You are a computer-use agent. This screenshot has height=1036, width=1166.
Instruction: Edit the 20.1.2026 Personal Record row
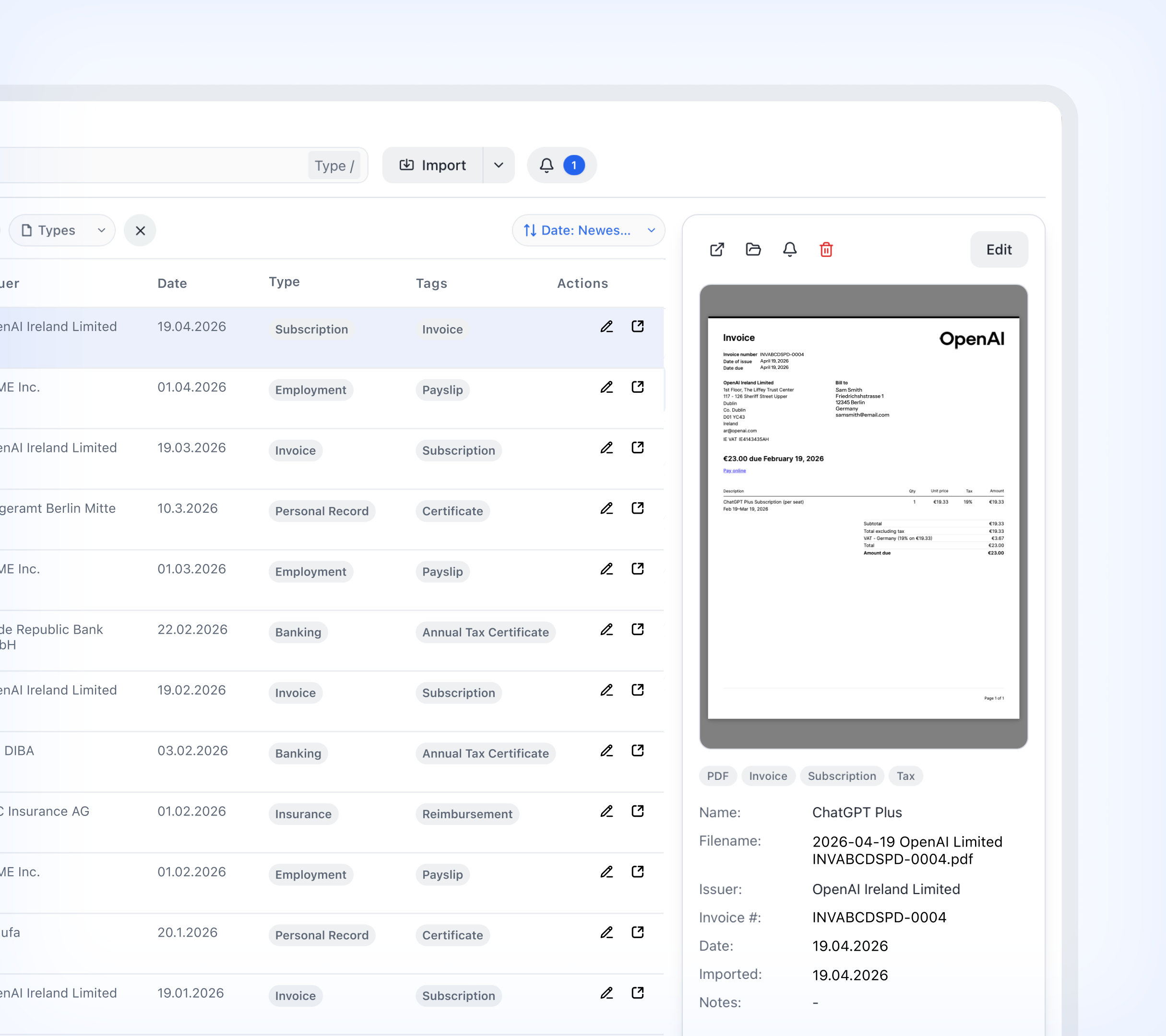click(607, 932)
